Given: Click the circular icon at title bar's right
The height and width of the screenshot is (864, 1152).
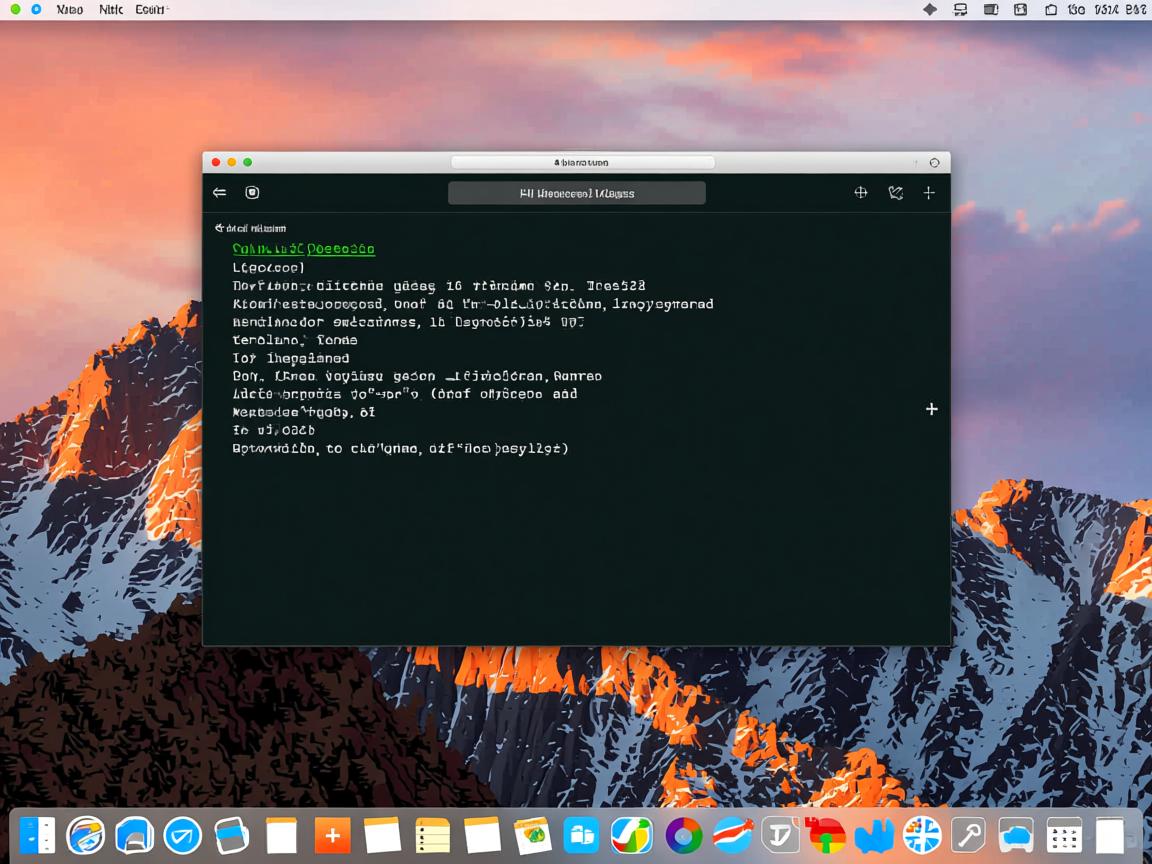Looking at the screenshot, I should pyautogui.click(x=935, y=162).
